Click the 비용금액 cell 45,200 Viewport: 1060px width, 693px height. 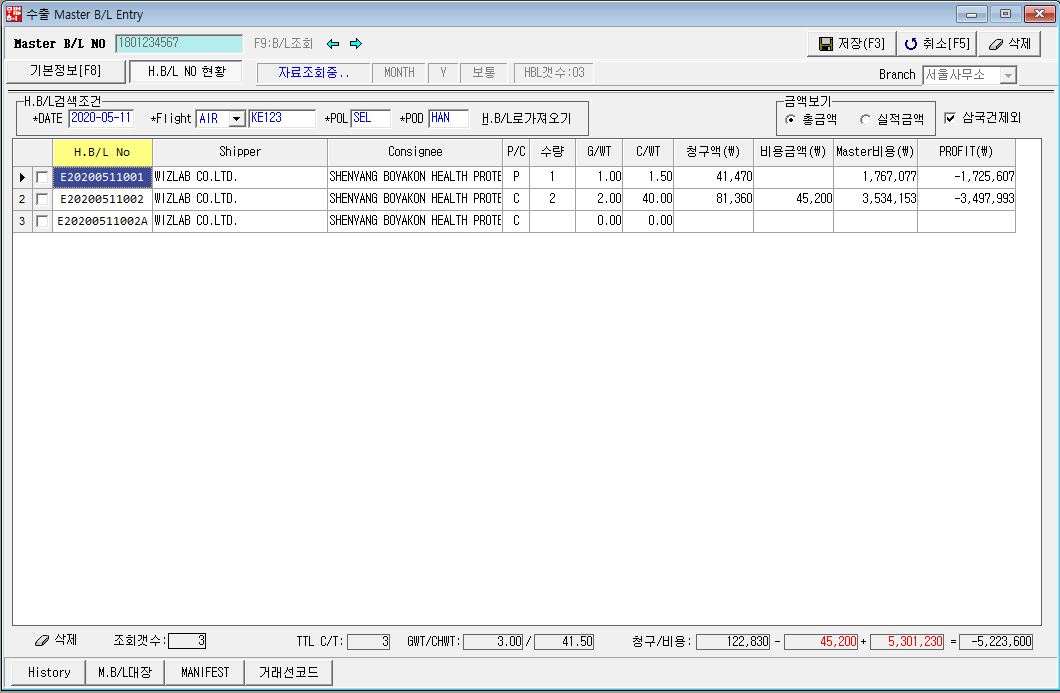(x=794, y=199)
